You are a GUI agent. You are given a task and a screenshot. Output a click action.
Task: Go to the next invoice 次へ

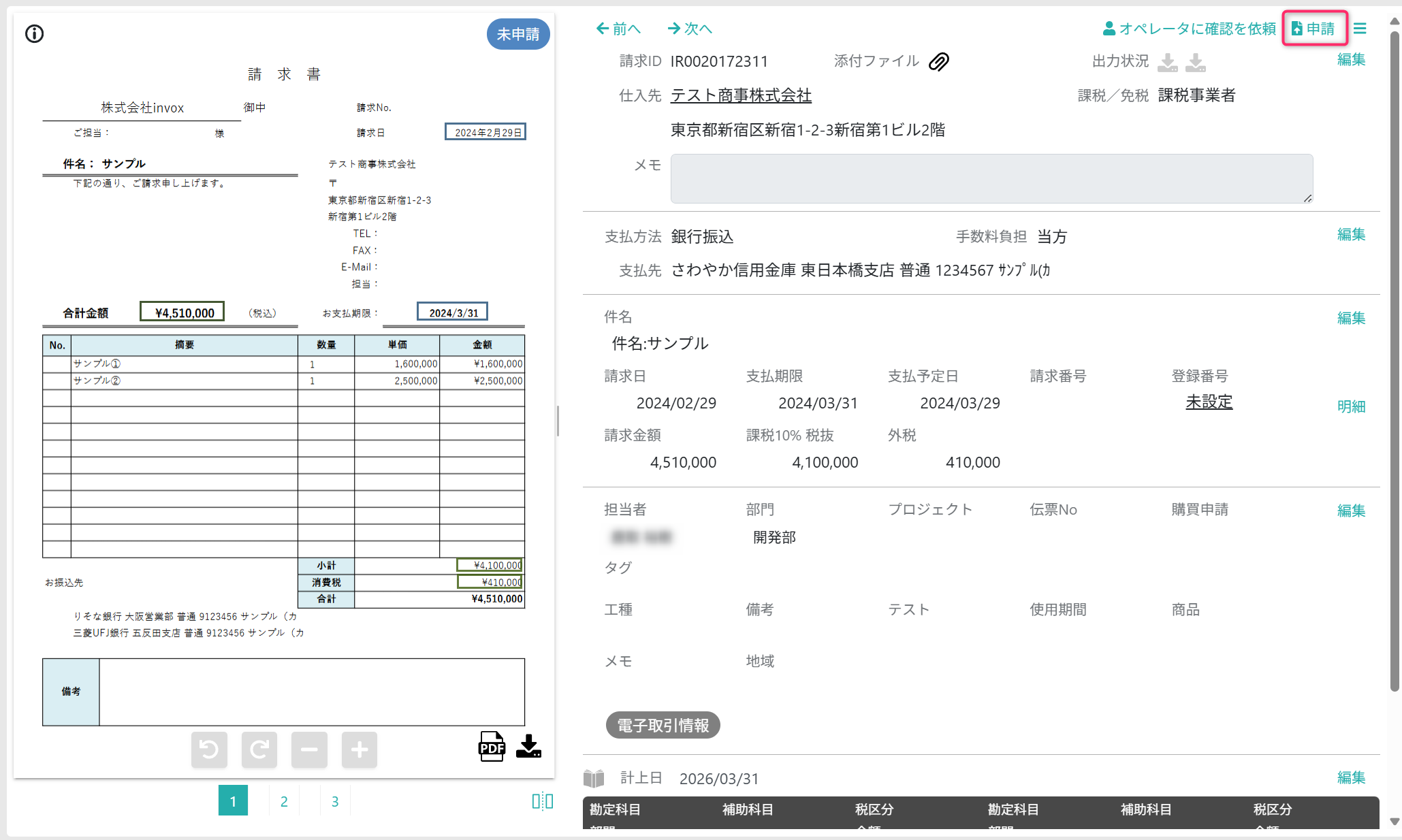point(690,29)
